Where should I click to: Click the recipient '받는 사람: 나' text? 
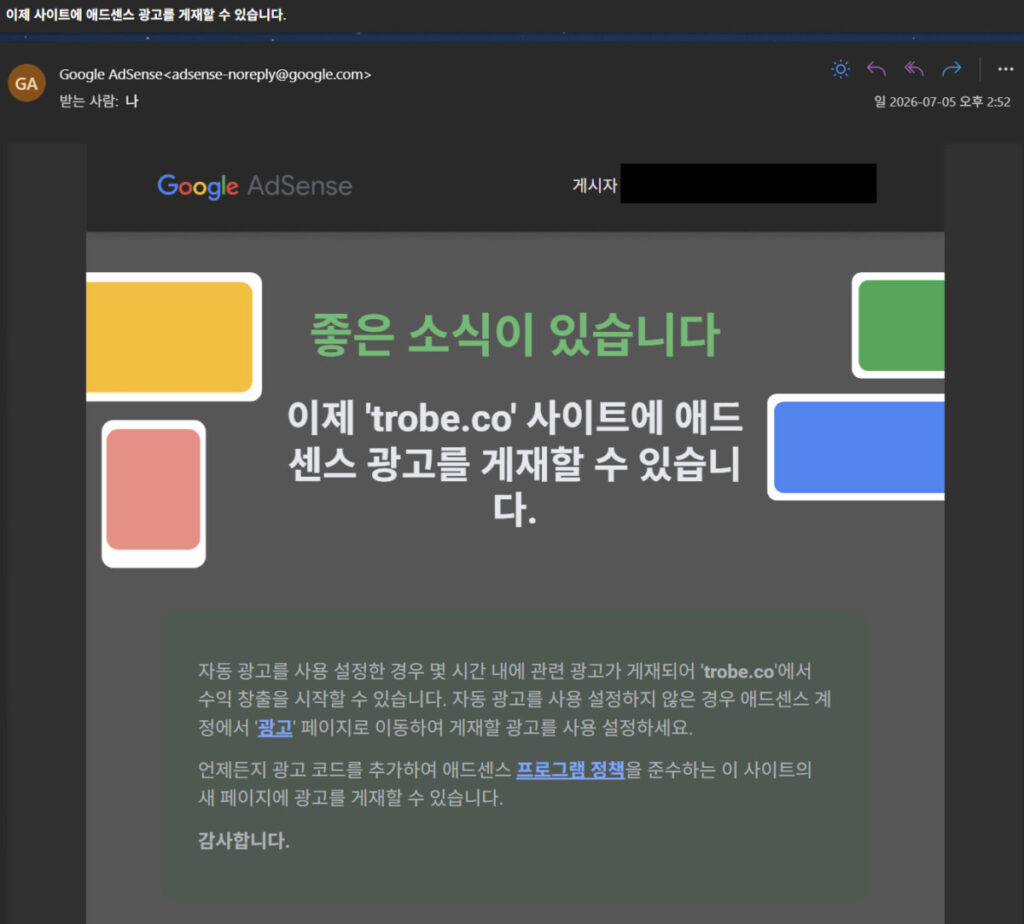tap(99, 101)
